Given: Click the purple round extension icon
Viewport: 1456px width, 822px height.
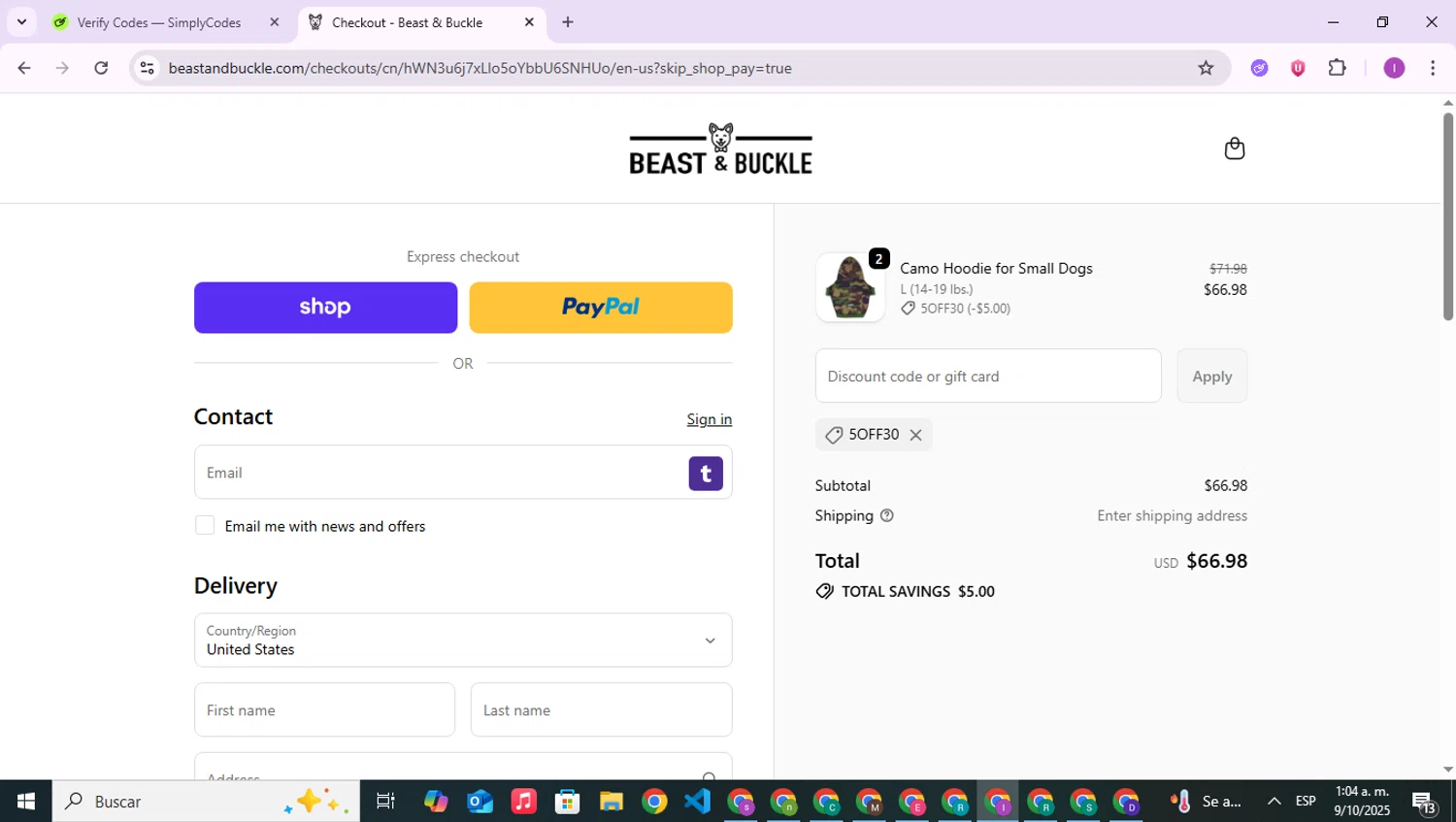Looking at the screenshot, I should click(1259, 68).
